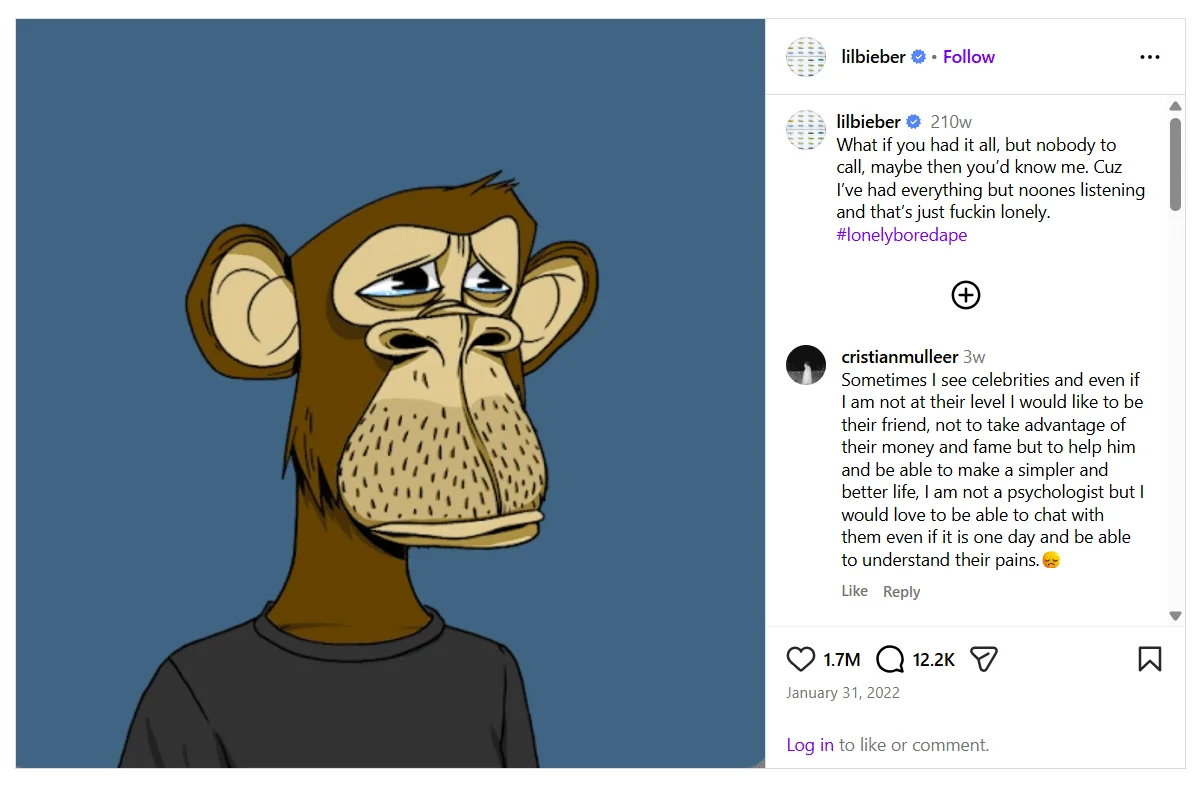The image size is (1204, 790).
Task: Click the Share paper plane icon
Action: (984, 659)
